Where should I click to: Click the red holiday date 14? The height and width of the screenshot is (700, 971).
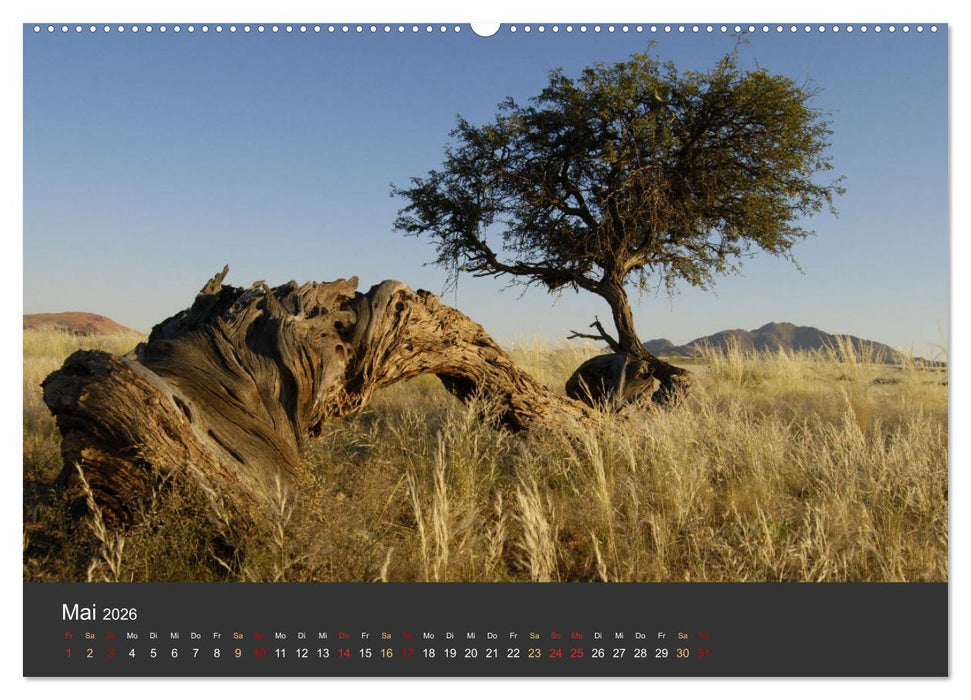[x=344, y=653]
